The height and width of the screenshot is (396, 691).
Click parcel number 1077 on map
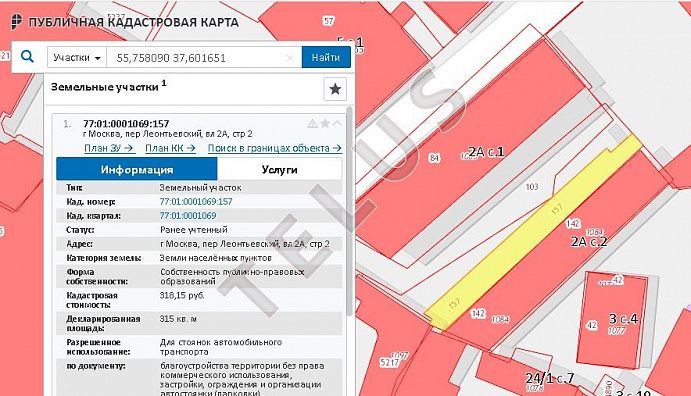[616, 331]
